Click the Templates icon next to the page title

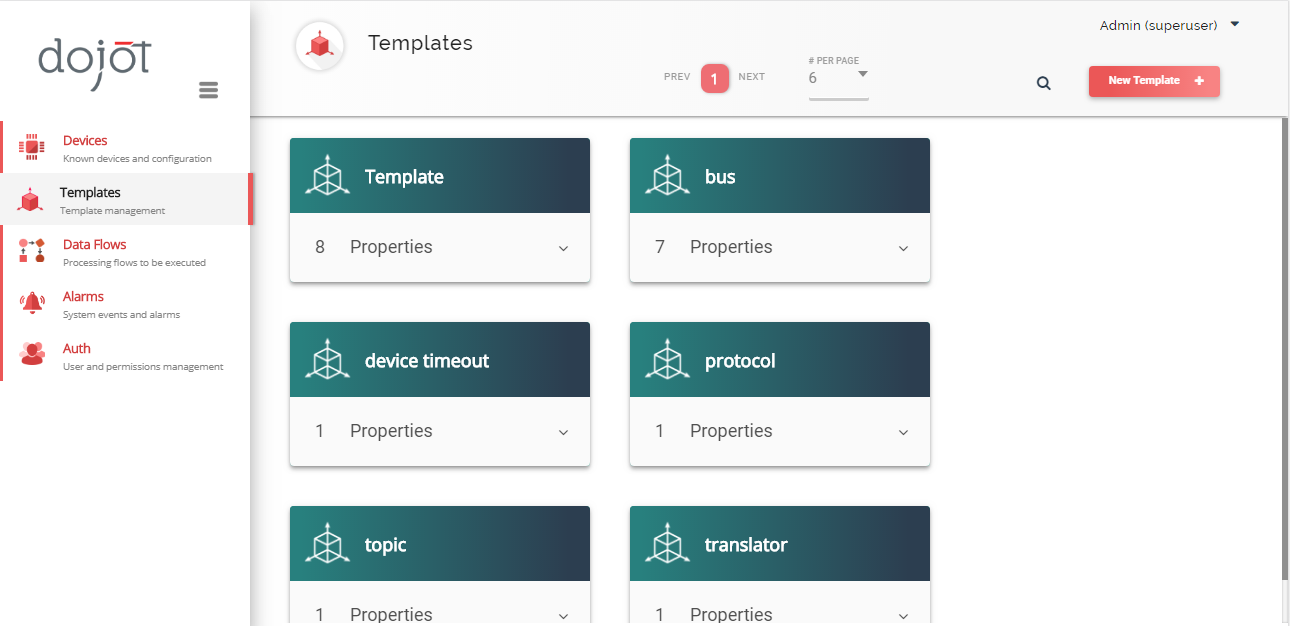coord(319,44)
